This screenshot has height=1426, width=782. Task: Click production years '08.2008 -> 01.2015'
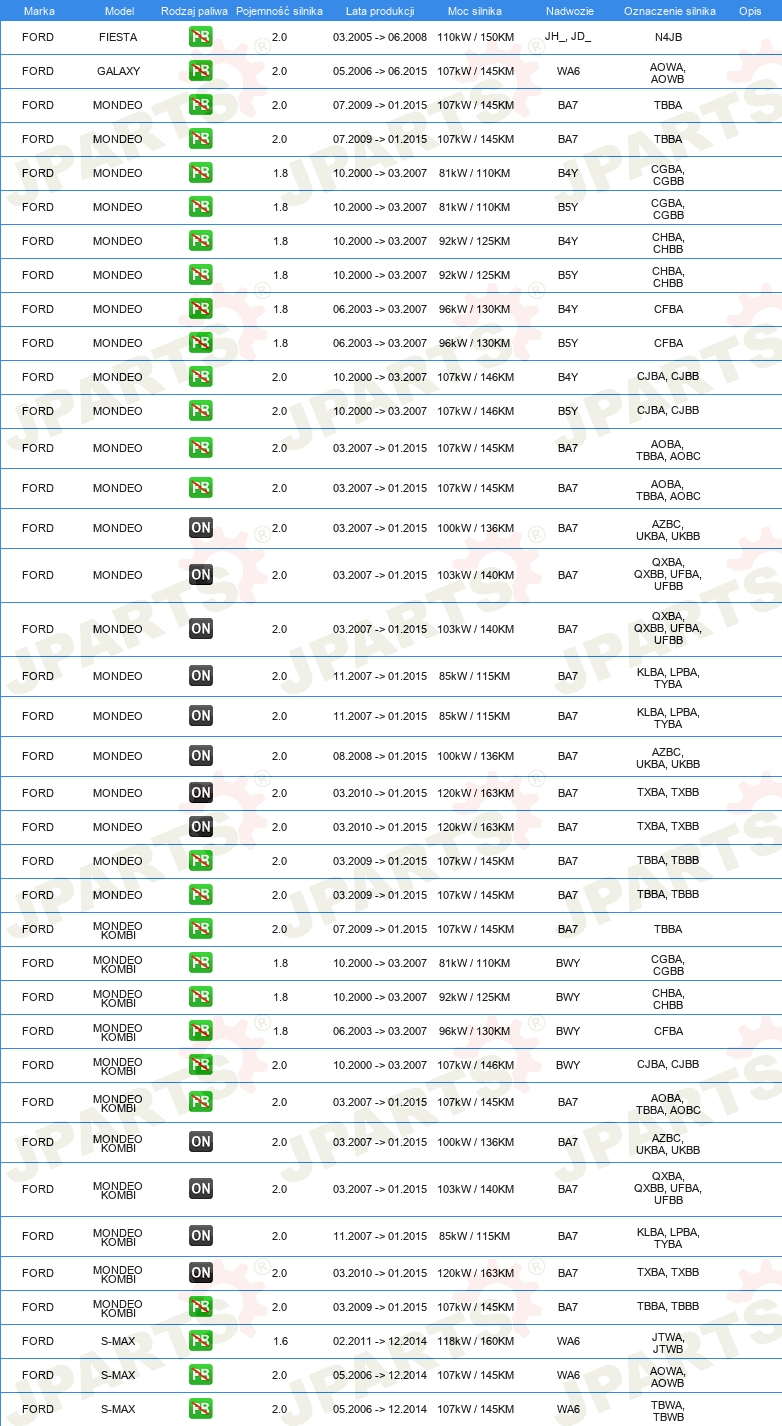pyautogui.click(x=380, y=756)
